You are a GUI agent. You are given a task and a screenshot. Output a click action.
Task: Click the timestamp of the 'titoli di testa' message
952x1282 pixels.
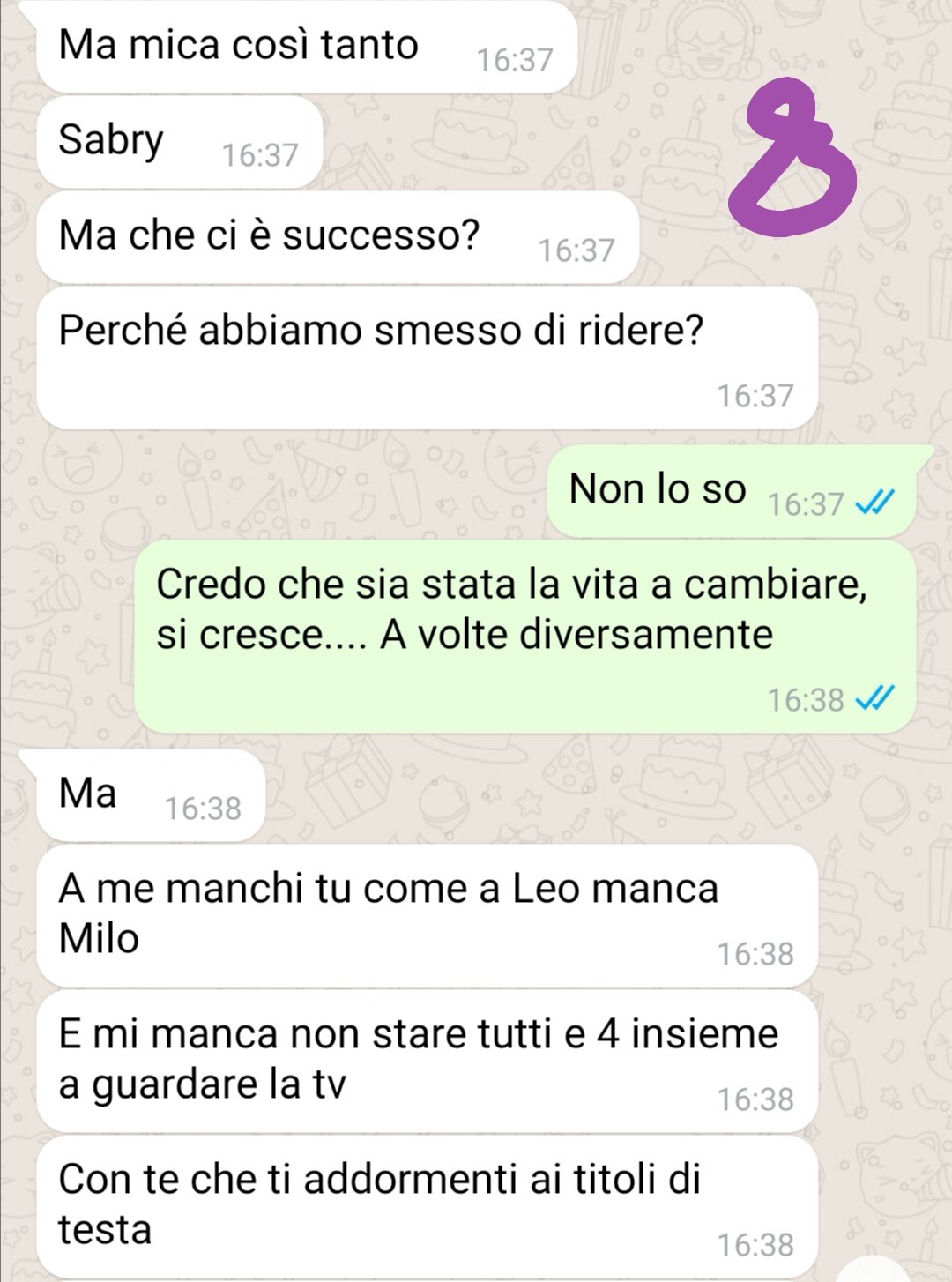(x=755, y=1245)
